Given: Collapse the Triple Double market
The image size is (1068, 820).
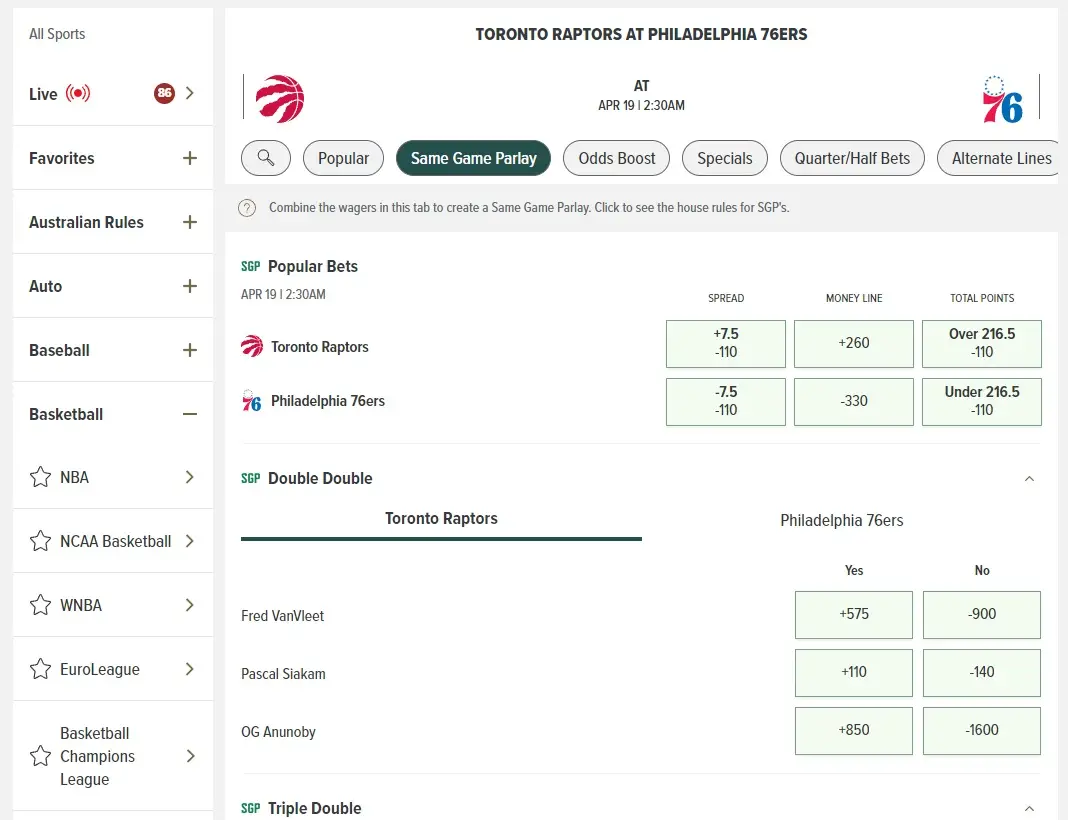Looking at the screenshot, I should tap(1029, 808).
